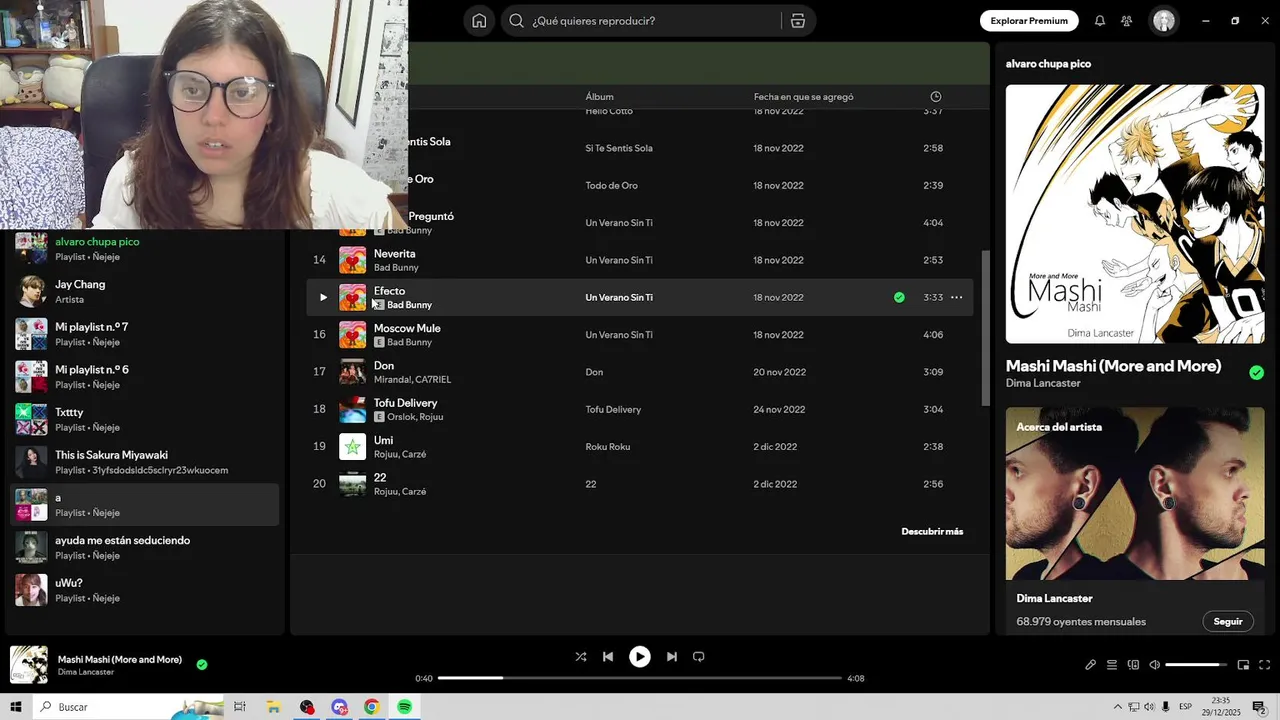The image size is (1280, 720).
Task: Sort tracks by Álbum column
Action: [599, 97]
